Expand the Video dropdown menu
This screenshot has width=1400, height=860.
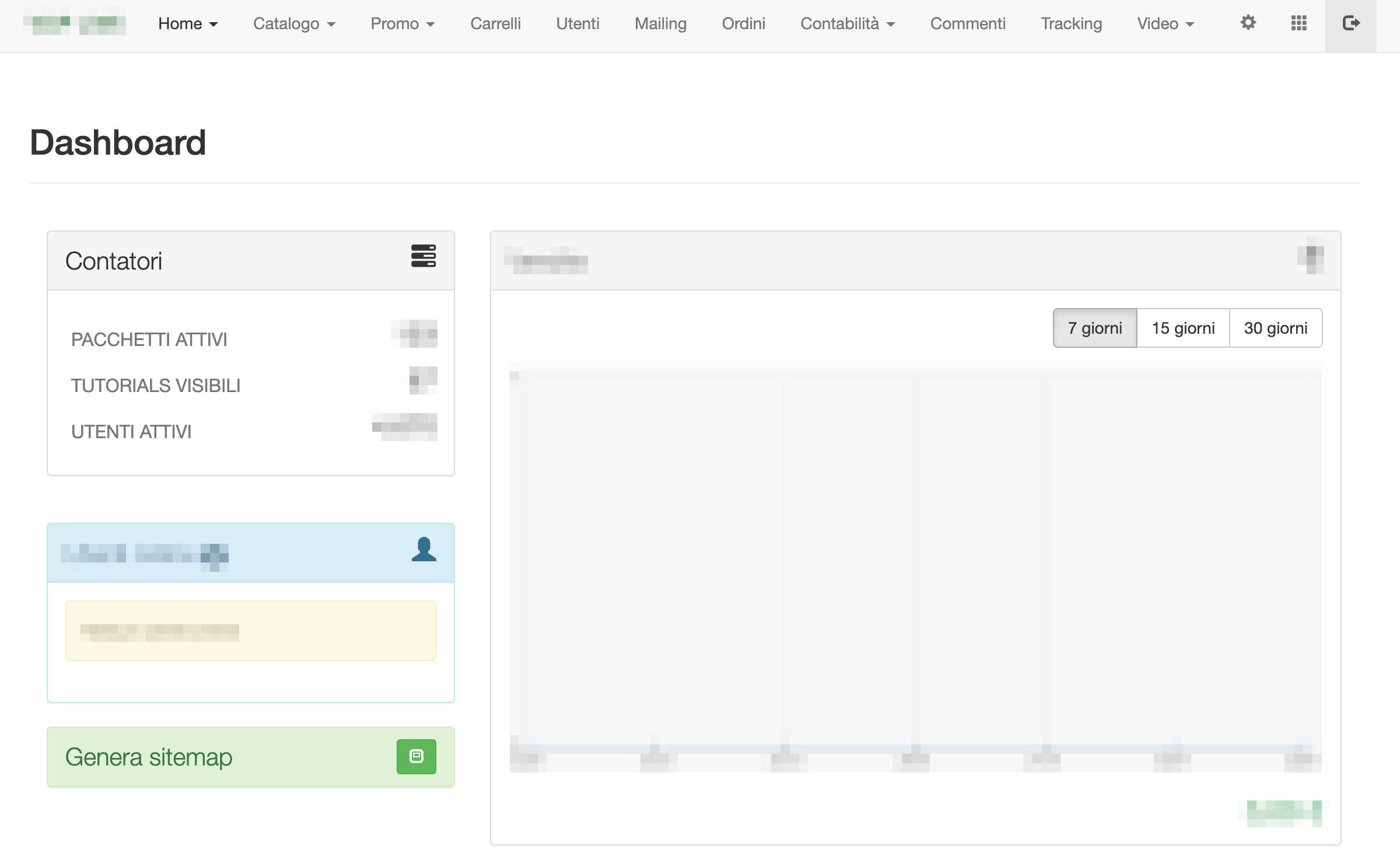pyautogui.click(x=1165, y=24)
